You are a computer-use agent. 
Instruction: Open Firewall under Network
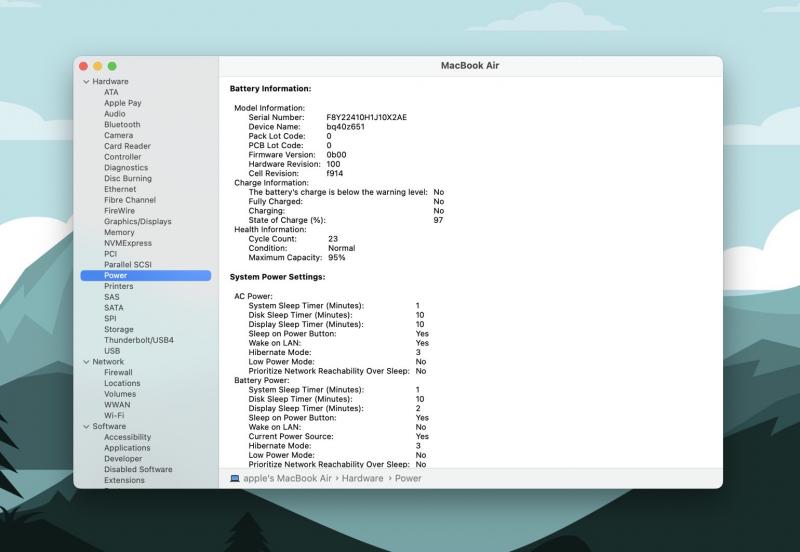pyautogui.click(x=118, y=372)
